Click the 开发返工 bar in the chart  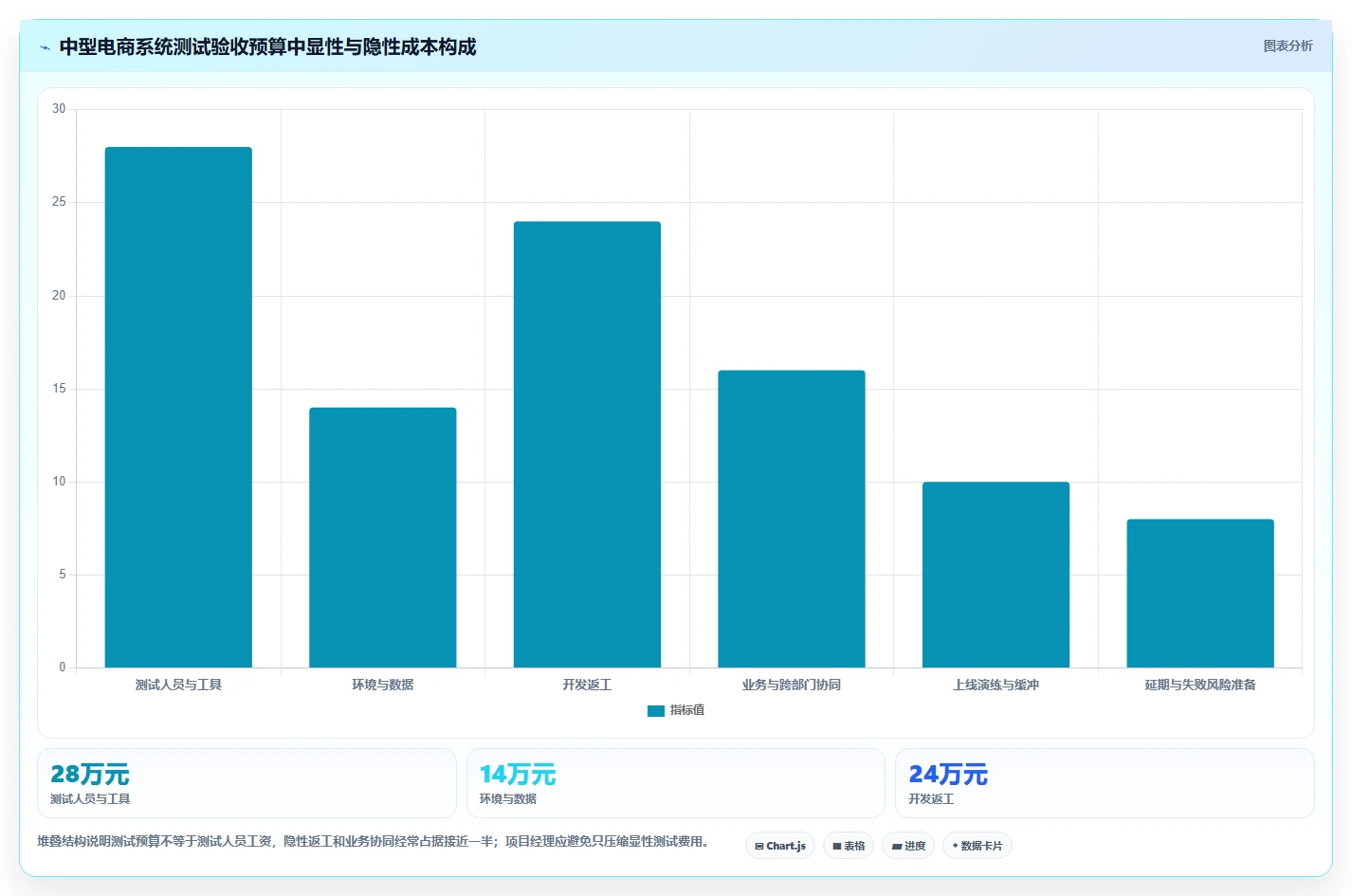coord(587,445)
